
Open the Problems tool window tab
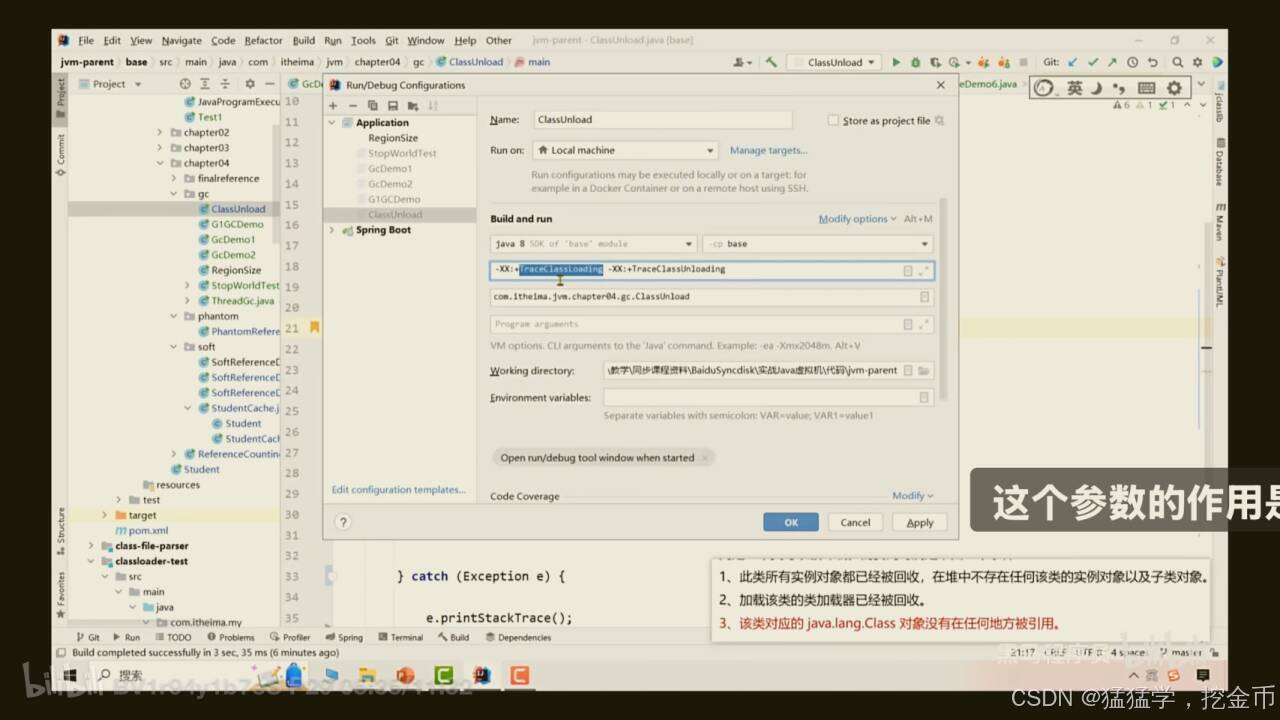[230, 637]
